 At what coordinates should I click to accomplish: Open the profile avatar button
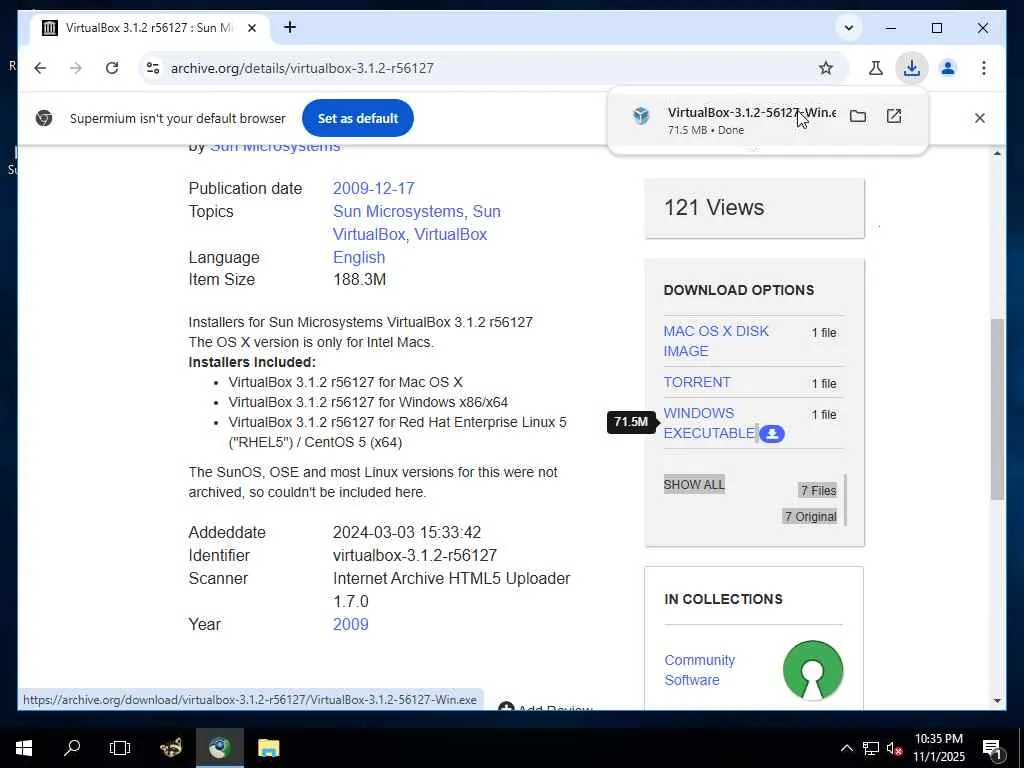(x=948, y=68)
